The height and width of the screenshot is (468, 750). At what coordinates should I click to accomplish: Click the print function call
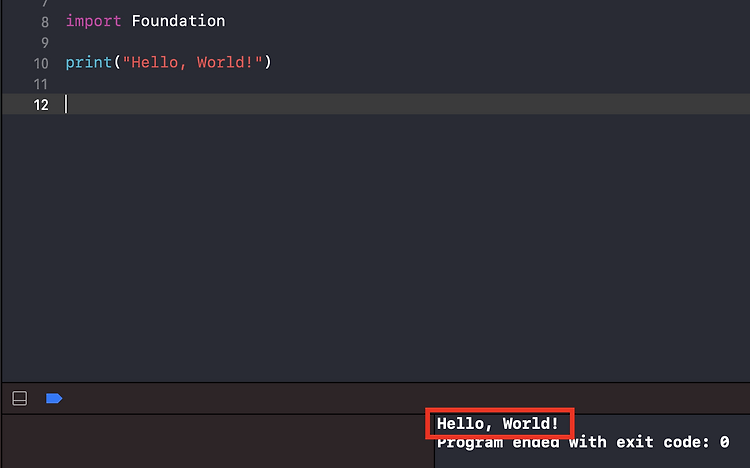(x=88, y=63)
